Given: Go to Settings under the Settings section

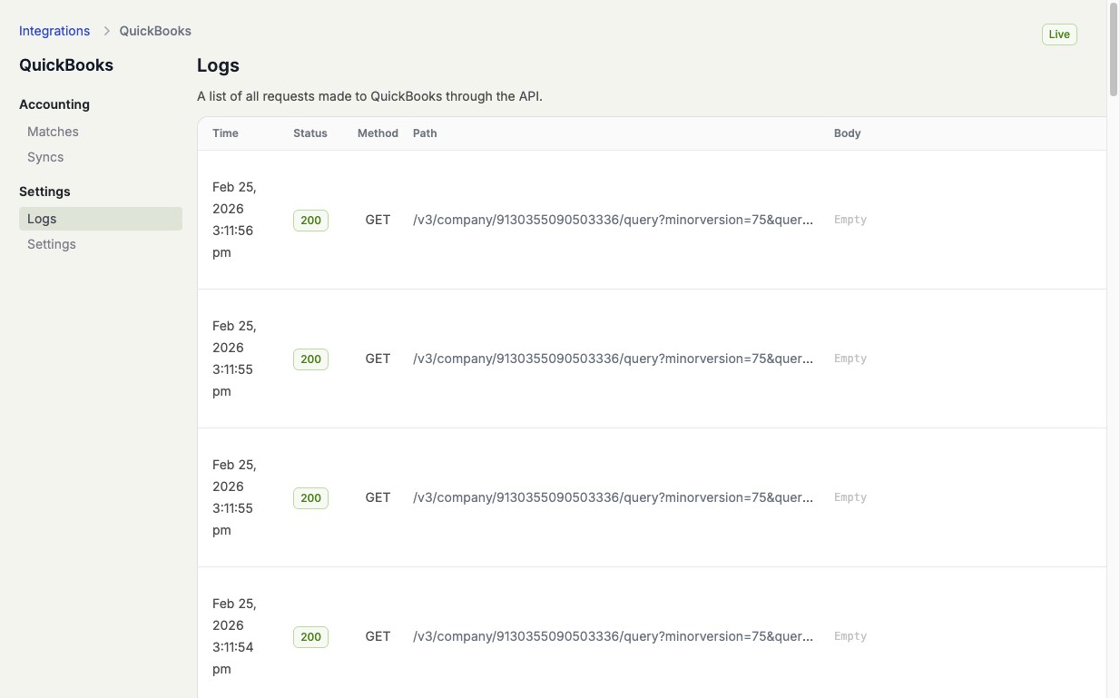Looking at the screenshot, I should 51,244.
